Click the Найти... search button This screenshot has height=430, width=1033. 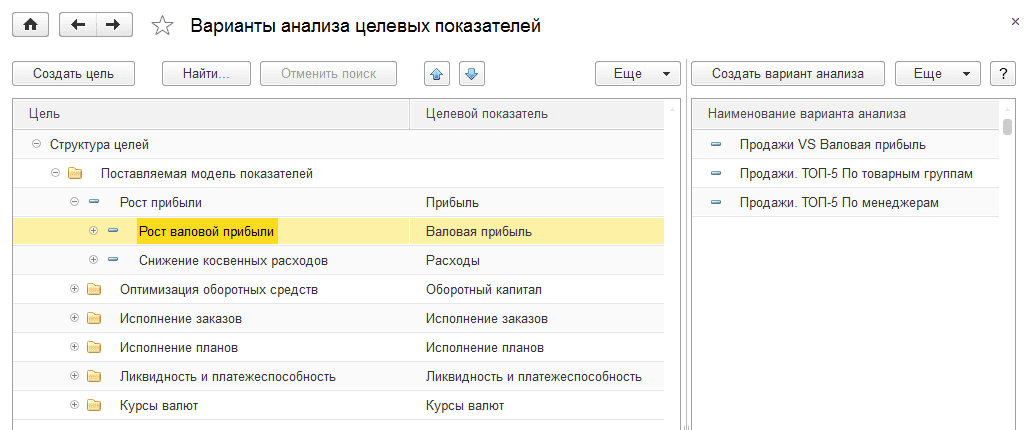206,73
